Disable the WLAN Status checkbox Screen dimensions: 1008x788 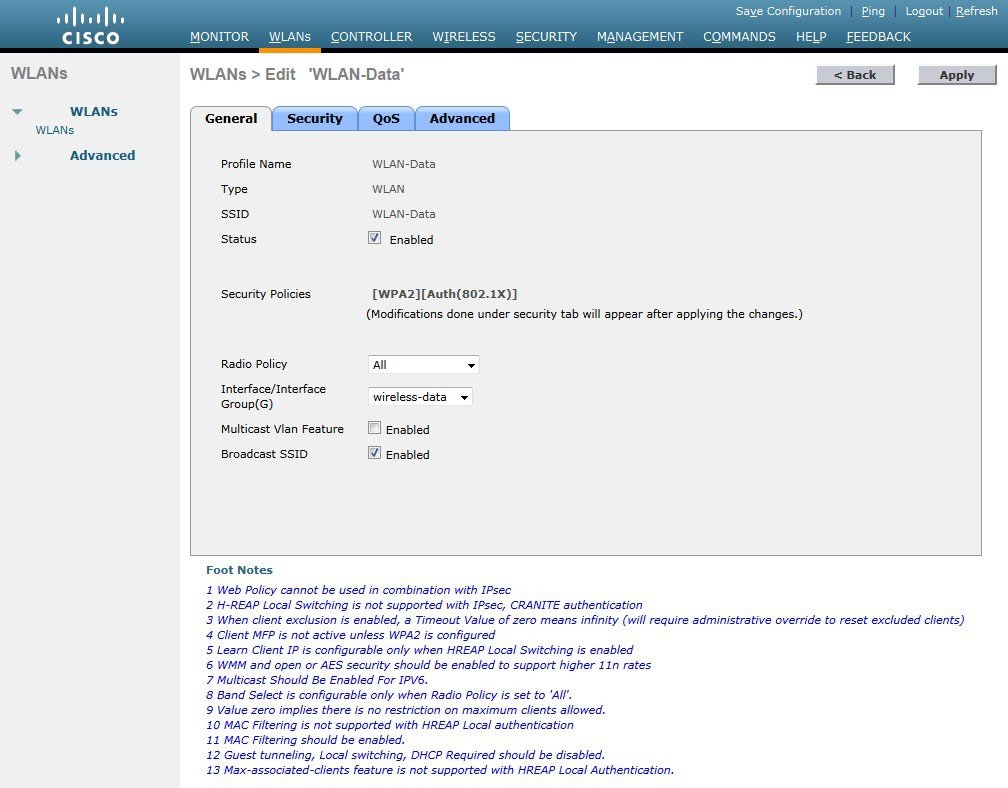pyautogui.click(x=374, y=238)
